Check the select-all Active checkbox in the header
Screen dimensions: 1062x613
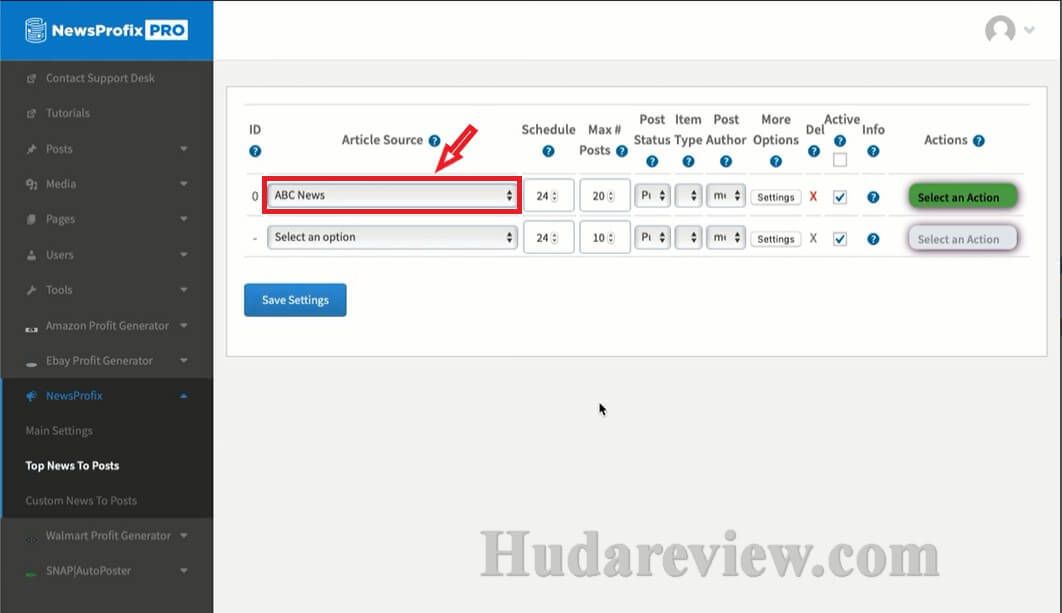point(840,161)
